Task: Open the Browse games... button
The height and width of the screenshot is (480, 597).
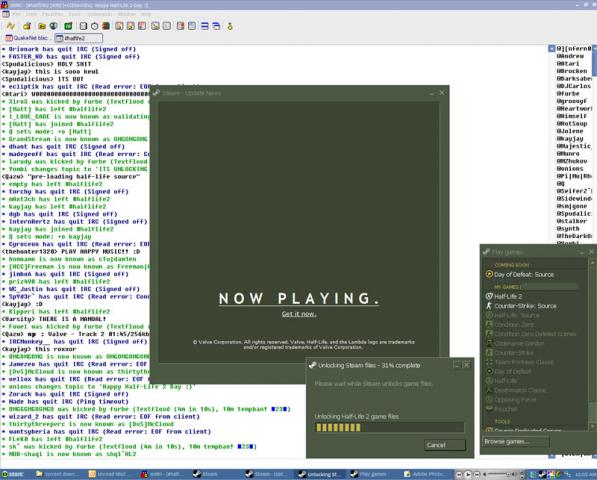Action: click(516, 442)
